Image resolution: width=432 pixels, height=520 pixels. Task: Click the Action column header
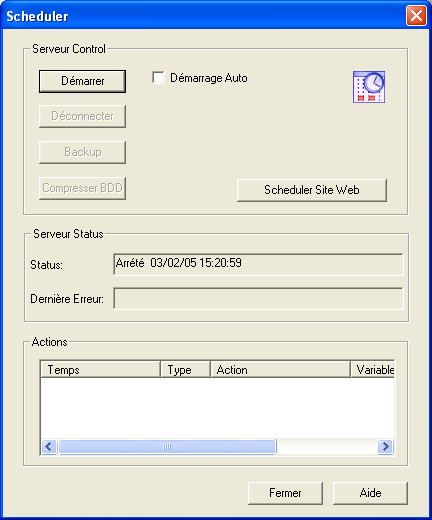point(281,370)
